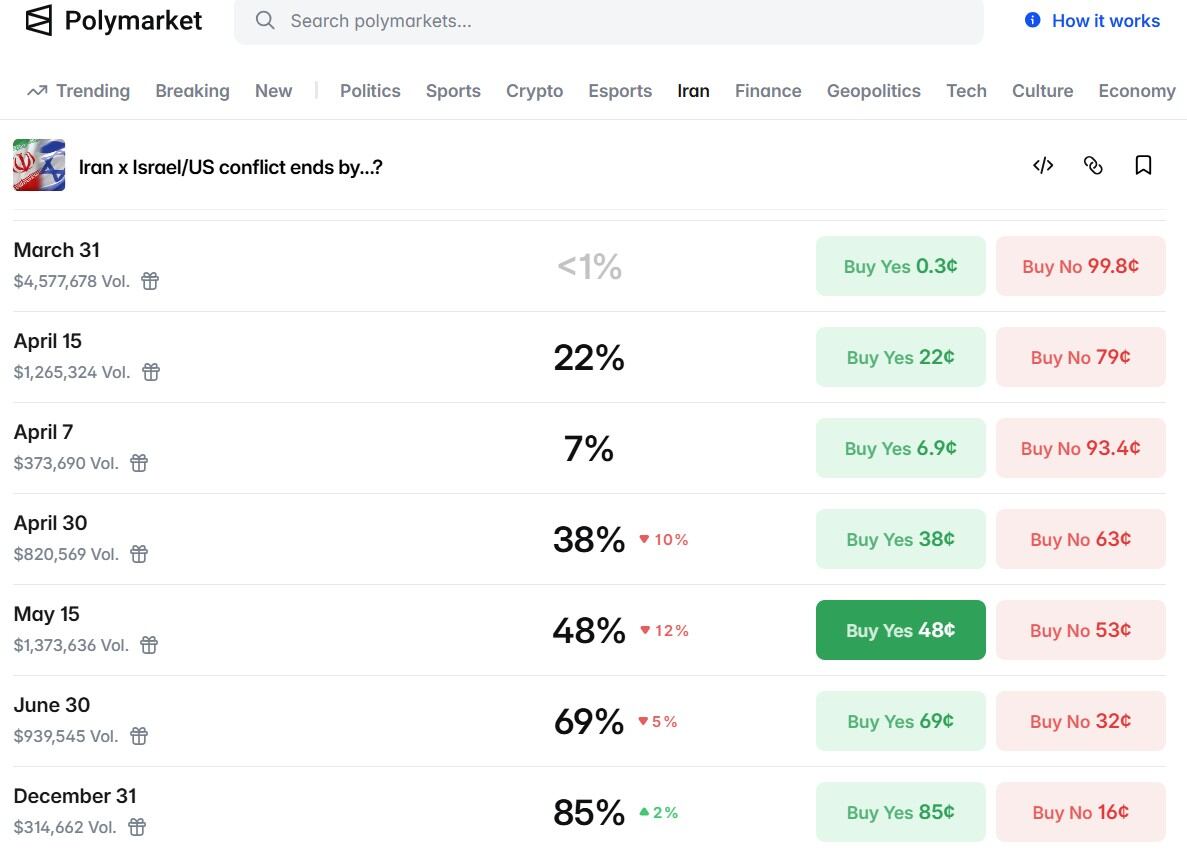Copy the market link icon
The height and width of the screenshot is (861, 1187).
point(1093,166)
